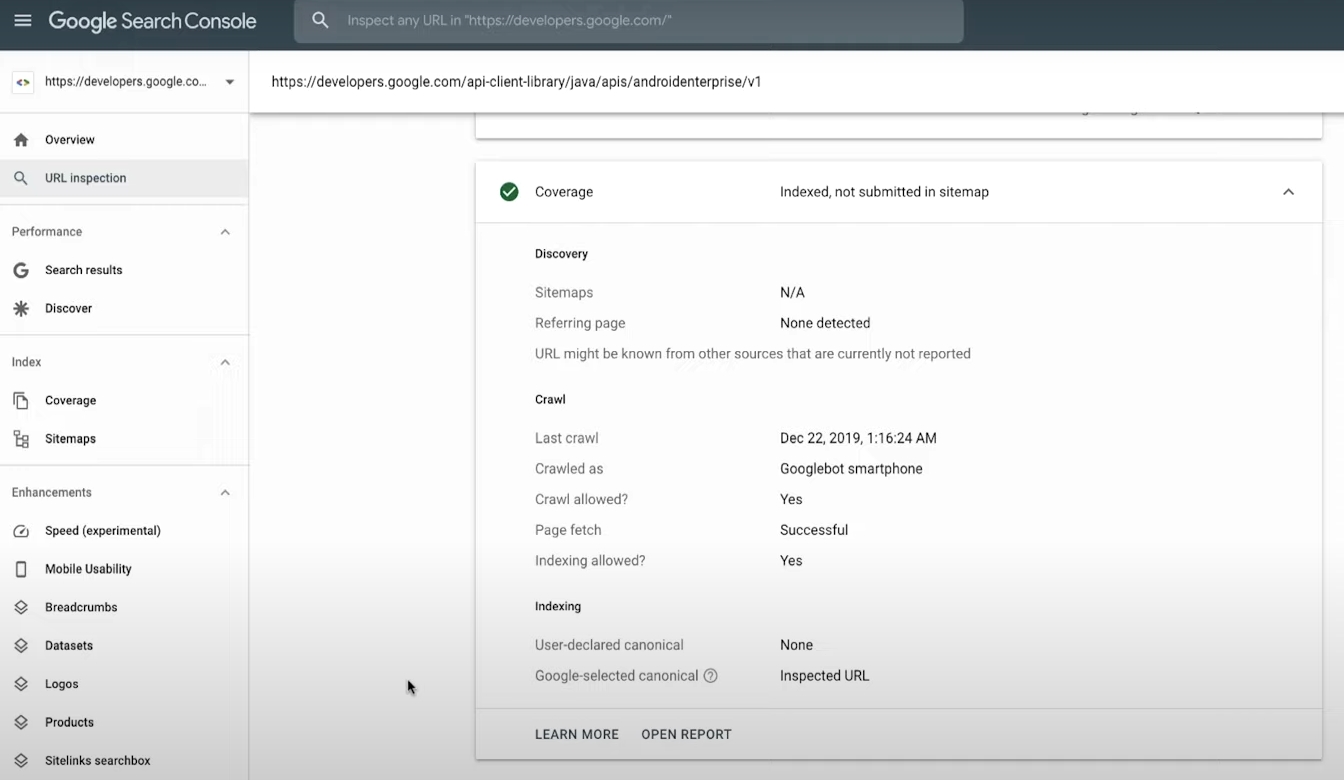This screenshot has width=1344, height=780.
Task: Click the 'Yes' value for Indexing allowed
Action: click(791, 561)
